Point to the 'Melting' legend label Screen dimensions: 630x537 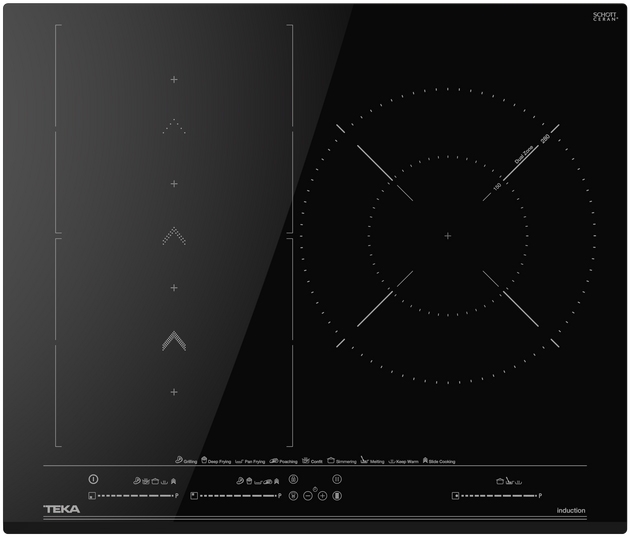point(377,461)
